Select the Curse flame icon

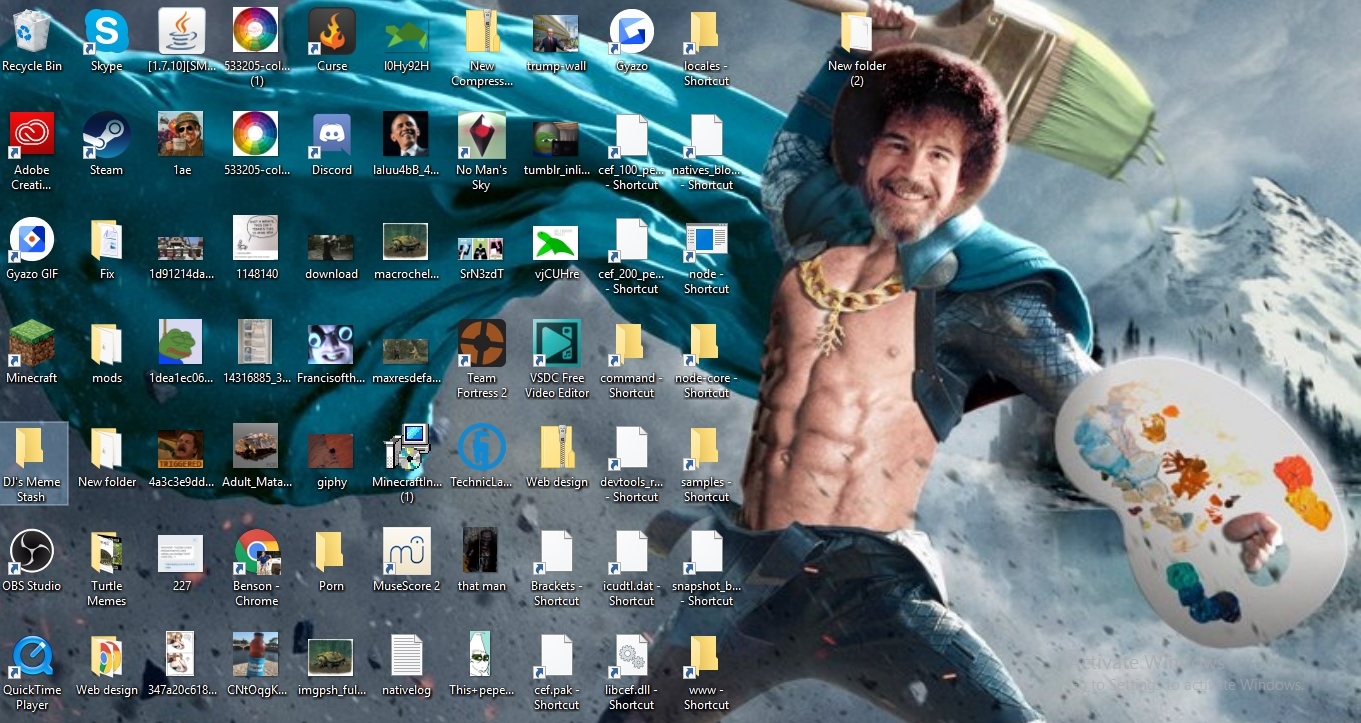(x=332, y=33)
